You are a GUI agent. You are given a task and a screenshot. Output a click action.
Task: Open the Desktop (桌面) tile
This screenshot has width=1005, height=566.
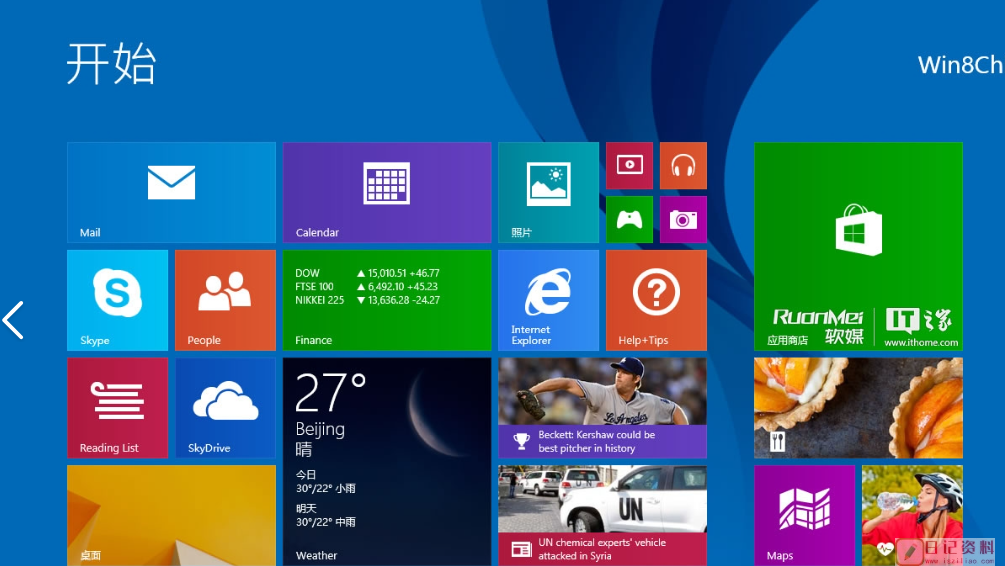pos(171,515)
